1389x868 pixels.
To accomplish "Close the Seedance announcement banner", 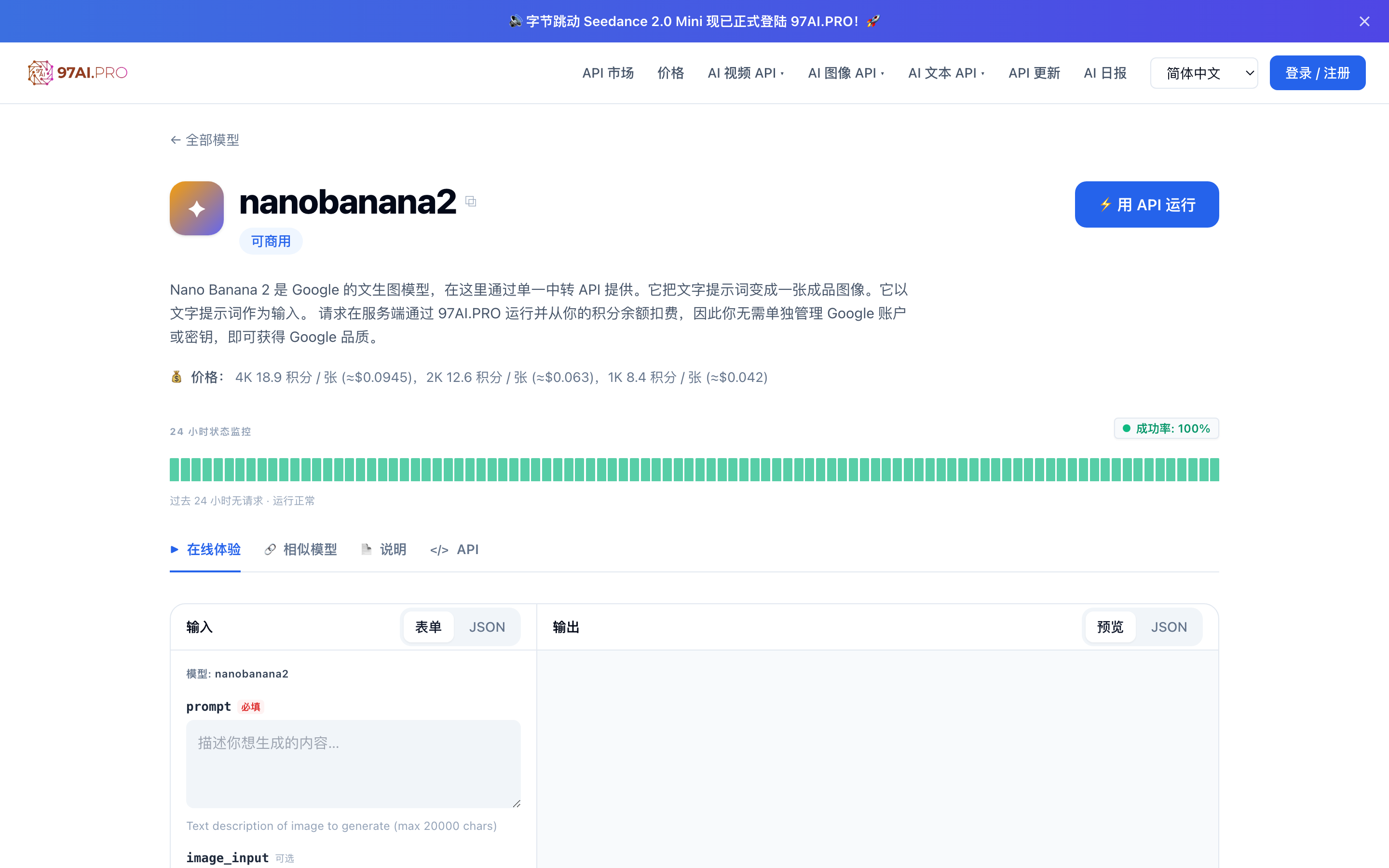I will 1364,21.
